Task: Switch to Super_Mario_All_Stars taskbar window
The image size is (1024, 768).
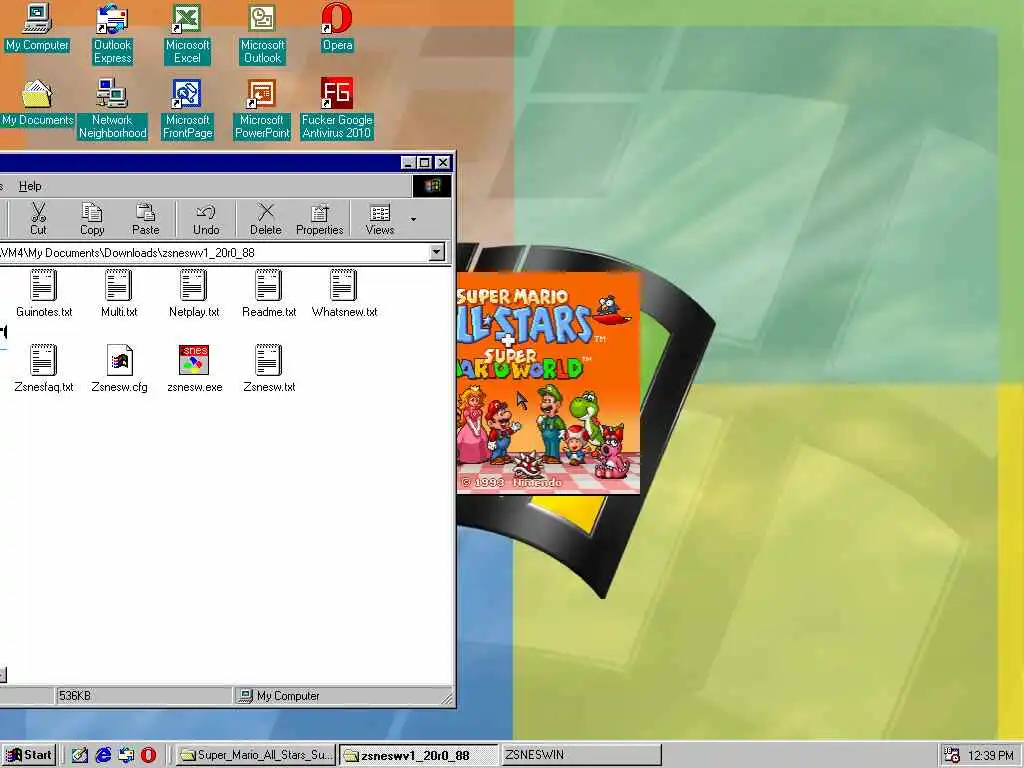Action: pyautogui.click(x=257, y=755)
